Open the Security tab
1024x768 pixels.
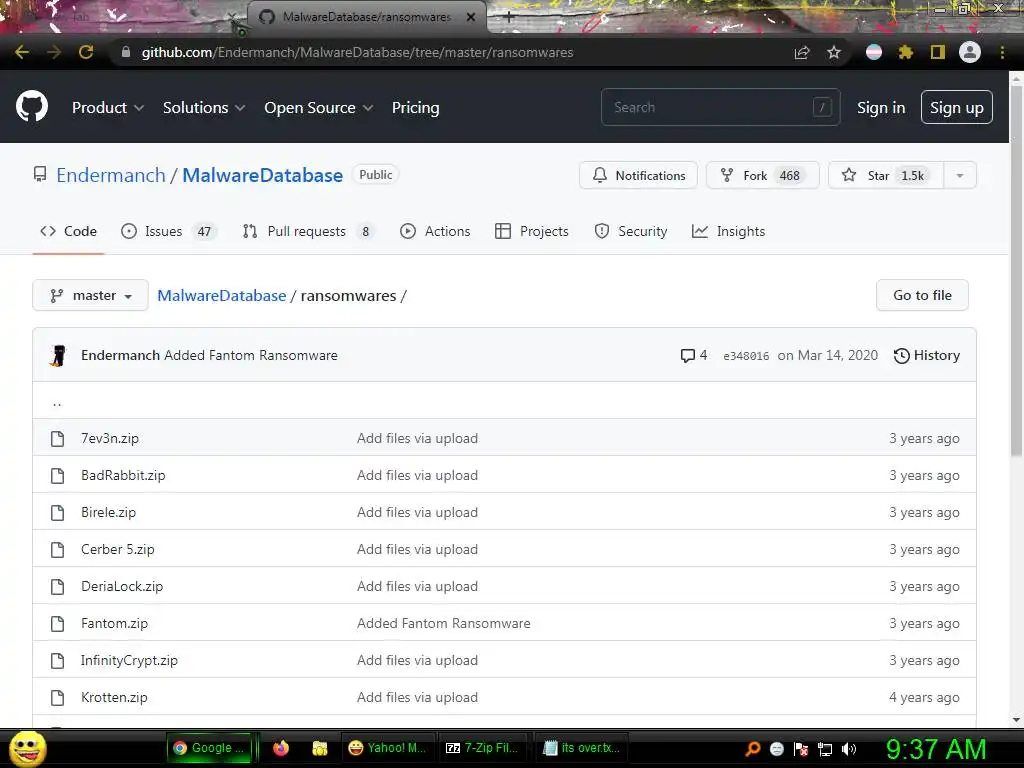click(x=631, y=231)
